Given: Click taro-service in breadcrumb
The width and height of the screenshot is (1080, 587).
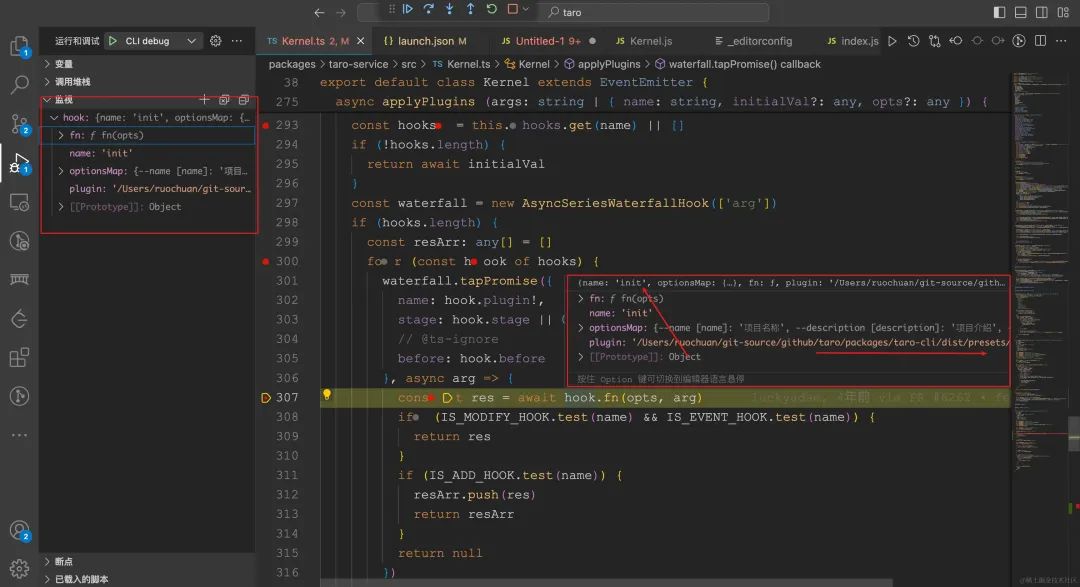Looking at the screenshot, I should pyautogui.click(x=358, y=64).
